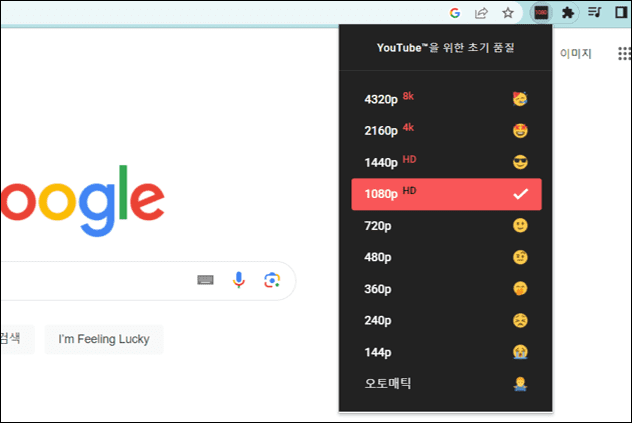Open the Google apps grid icon
The width and height of the screenshot is (632, 423).
click(624, 53)
